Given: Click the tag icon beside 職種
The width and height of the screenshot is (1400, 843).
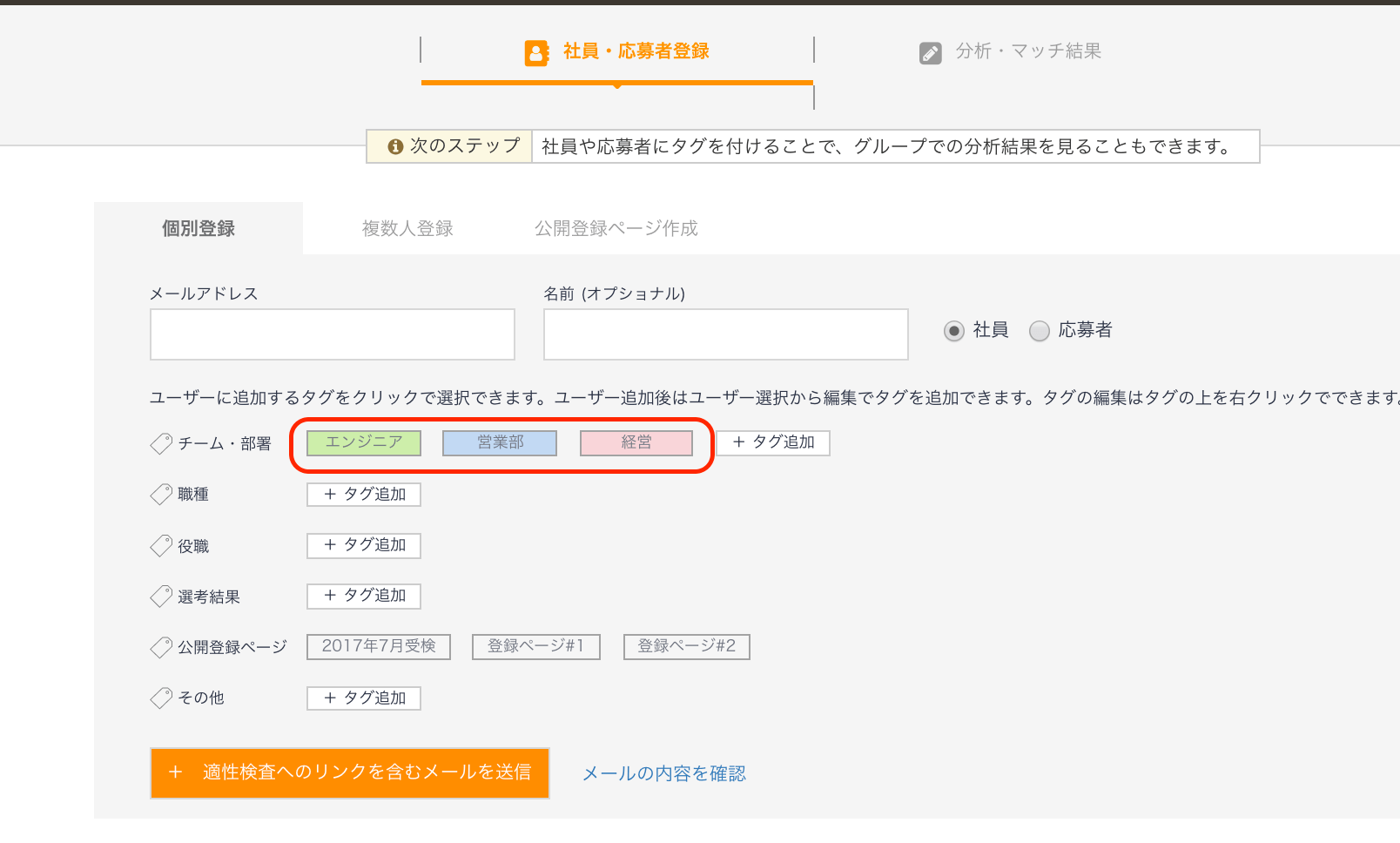Looking at the screenshot, I should coord(161,495).
